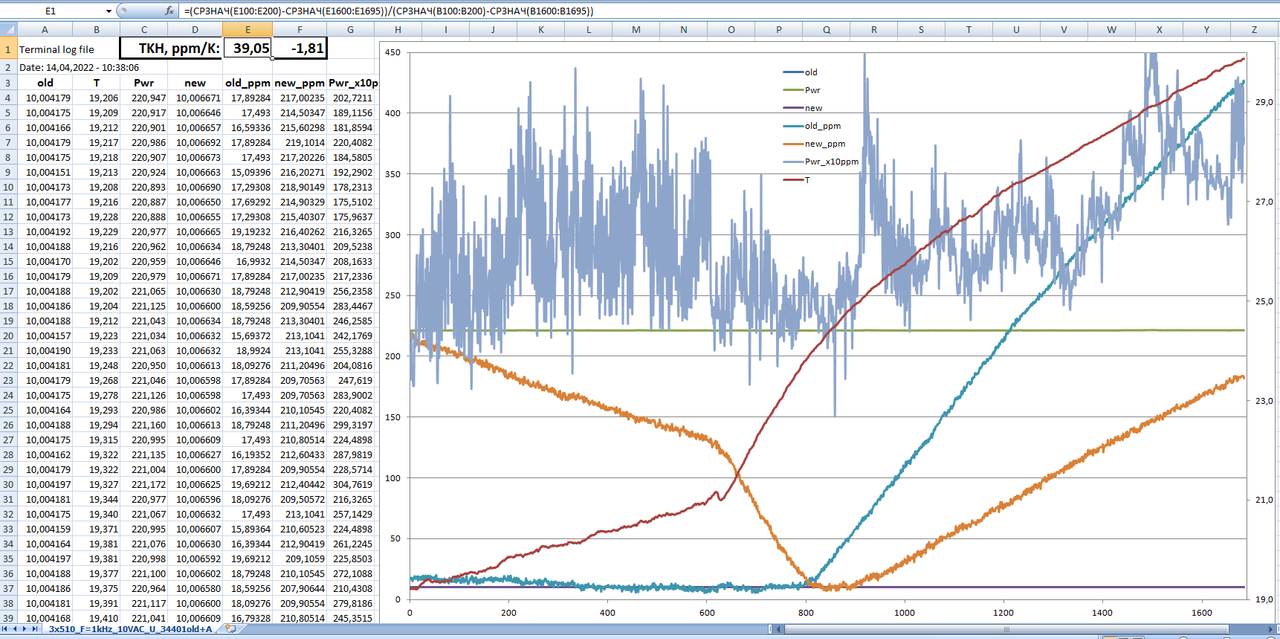This screenshot has width=1280, height=639.
Task: Click the 450 label on left chart axis
Action: [392, 52]
